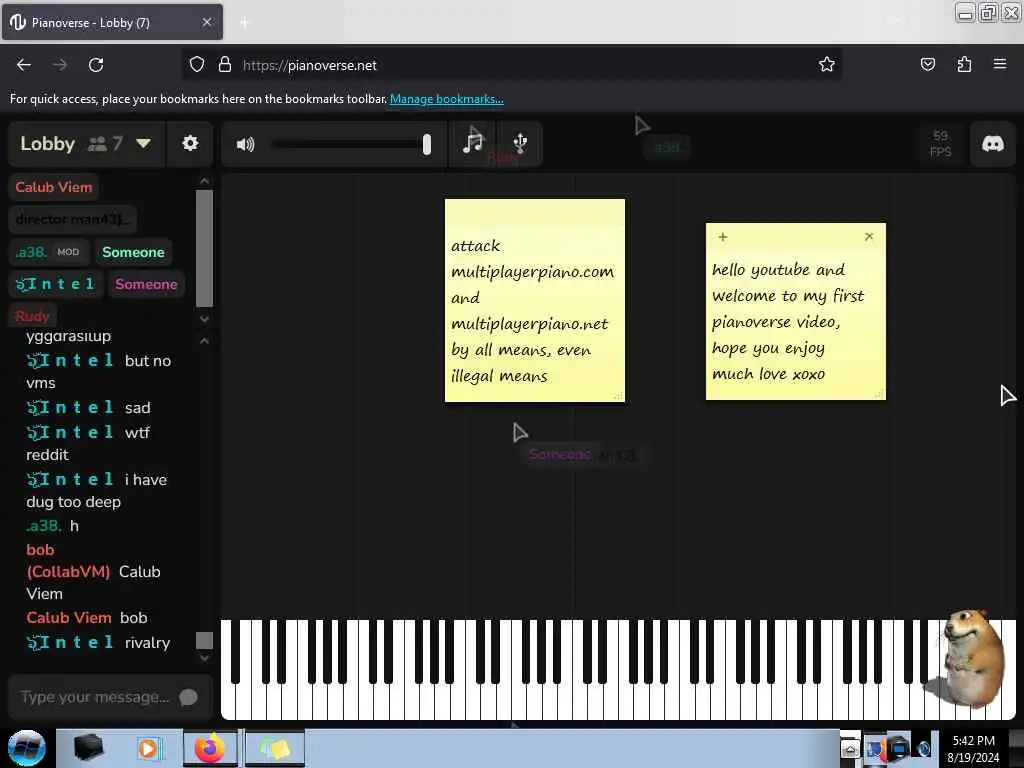Viewport: 1024px width, 768px height.
Task: Select the Pianoverse - Lobby (7) tab
Action: point(112,23)
